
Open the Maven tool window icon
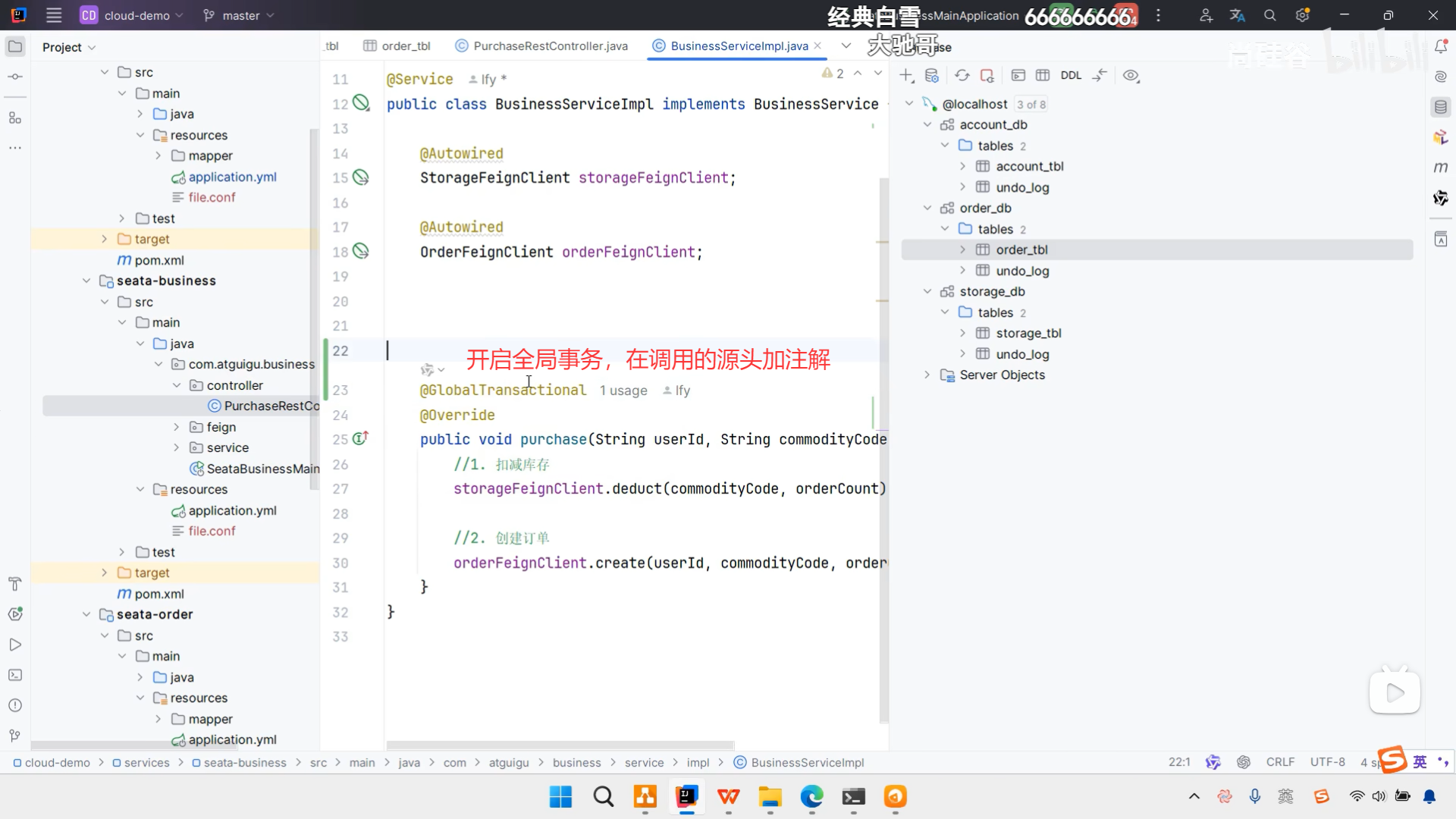[x=1440, y=168]
